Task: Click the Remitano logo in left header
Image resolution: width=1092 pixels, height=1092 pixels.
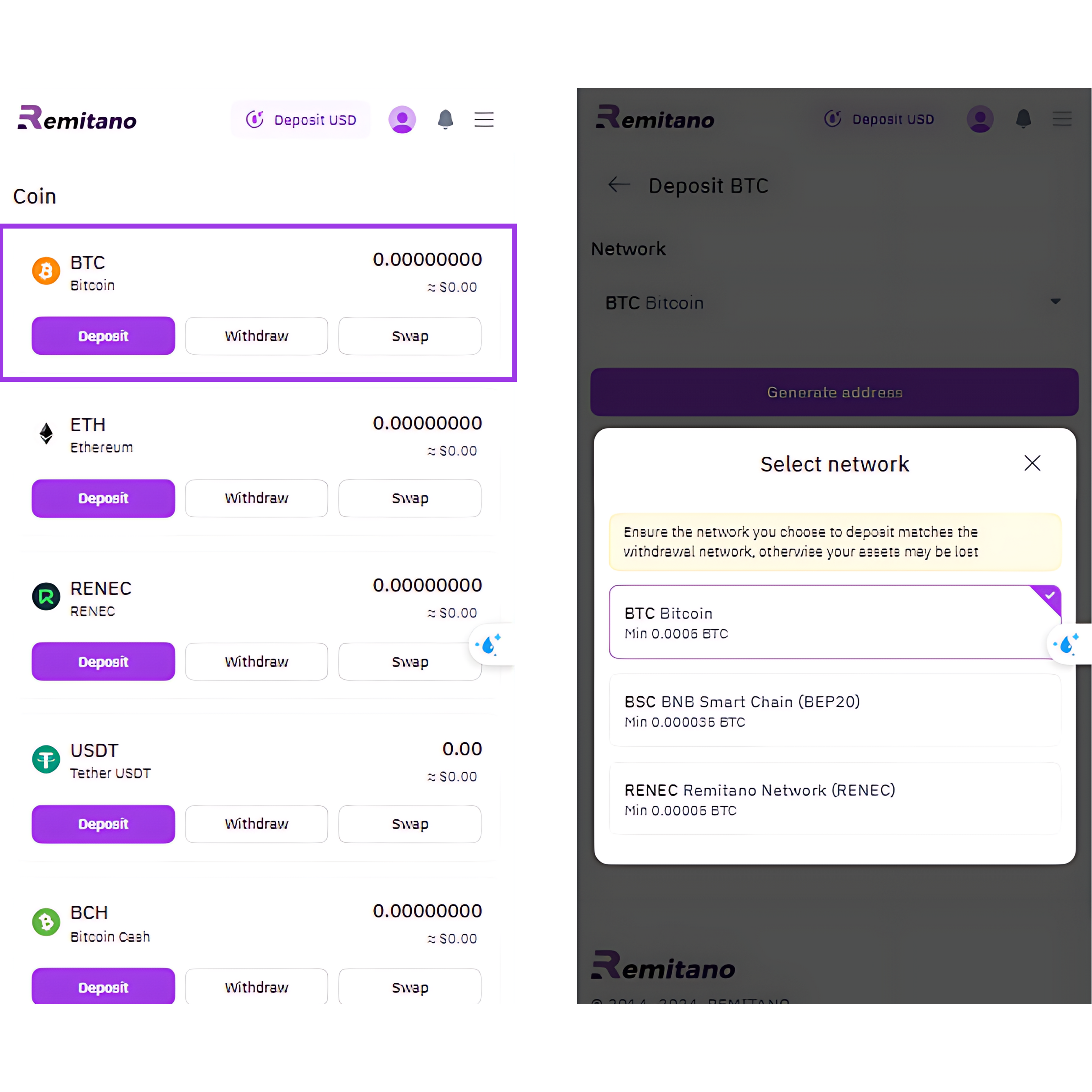Action: (77, 118)
